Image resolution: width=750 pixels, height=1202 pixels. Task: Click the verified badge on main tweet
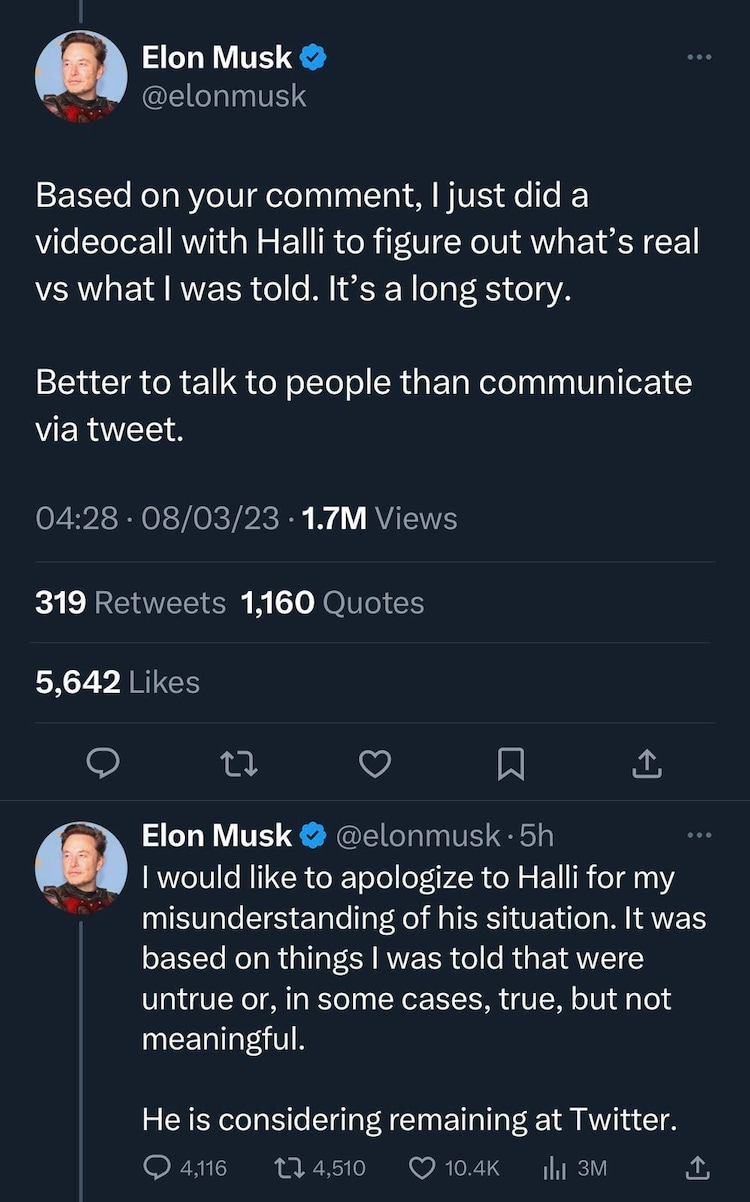click(314, 58)
